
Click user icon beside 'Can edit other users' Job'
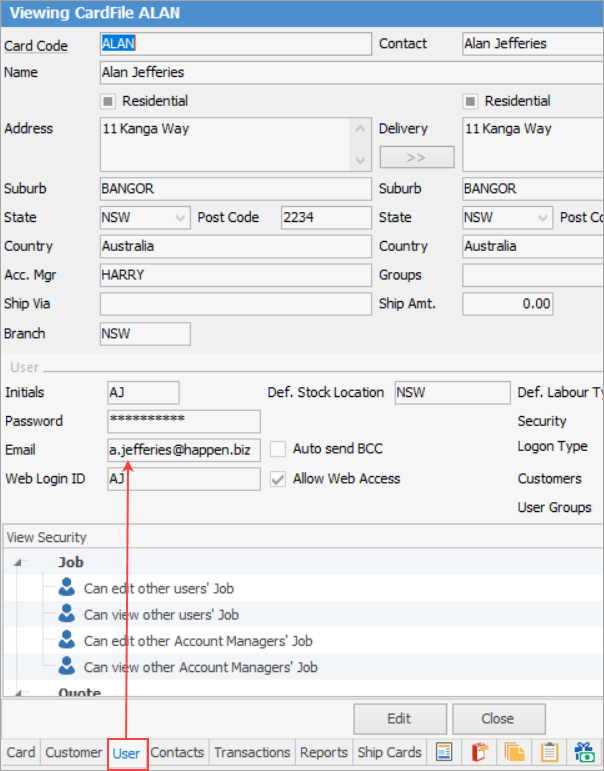coord(67,588)
